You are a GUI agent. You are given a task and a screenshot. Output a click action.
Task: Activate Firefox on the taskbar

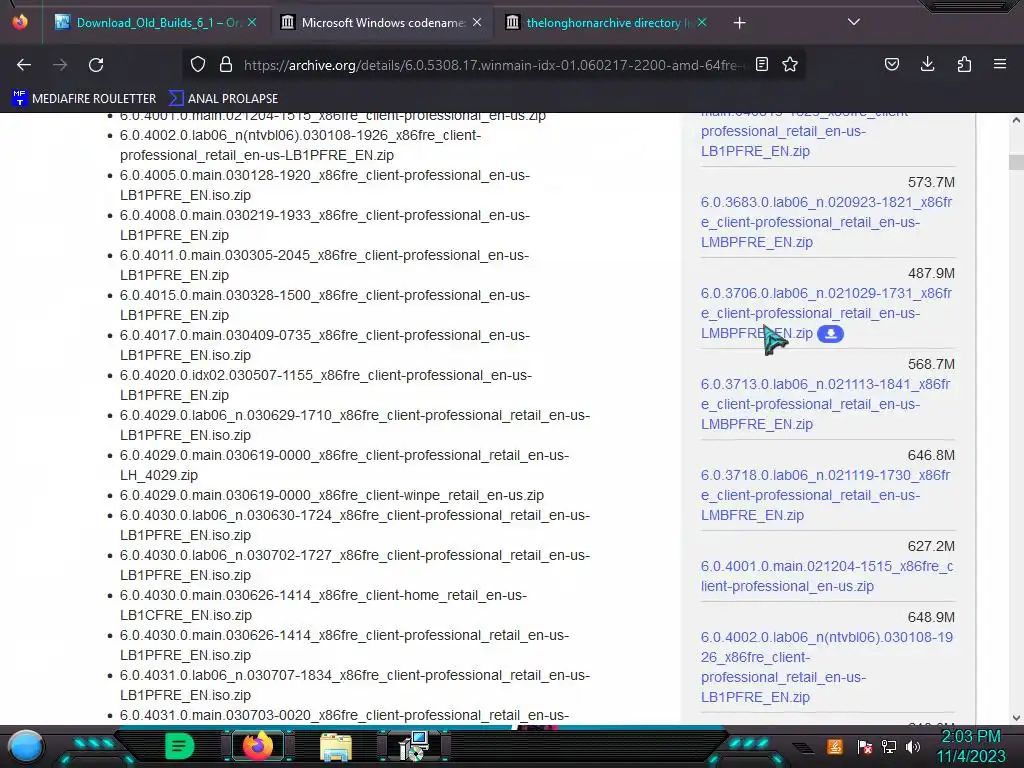pyautogui.click(x=257, y=746)
